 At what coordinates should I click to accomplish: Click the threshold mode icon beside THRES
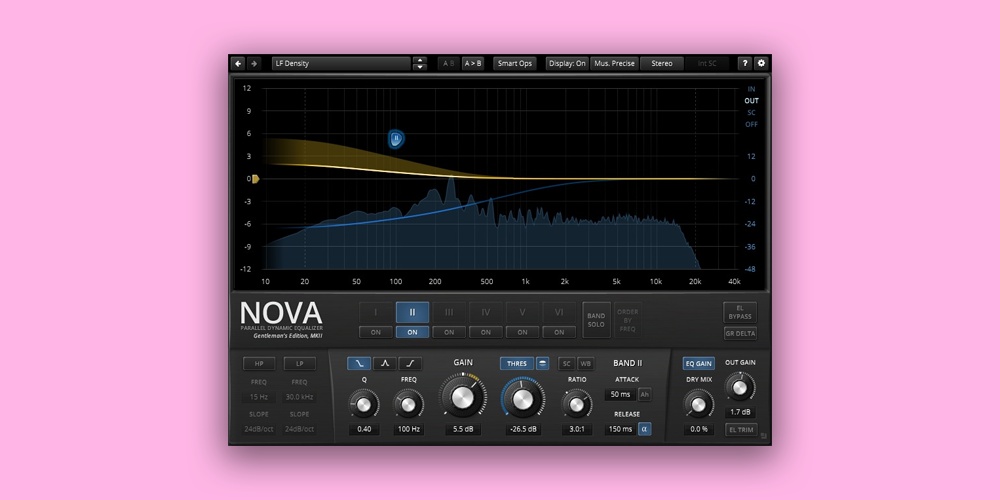click(x=542, y=364)
